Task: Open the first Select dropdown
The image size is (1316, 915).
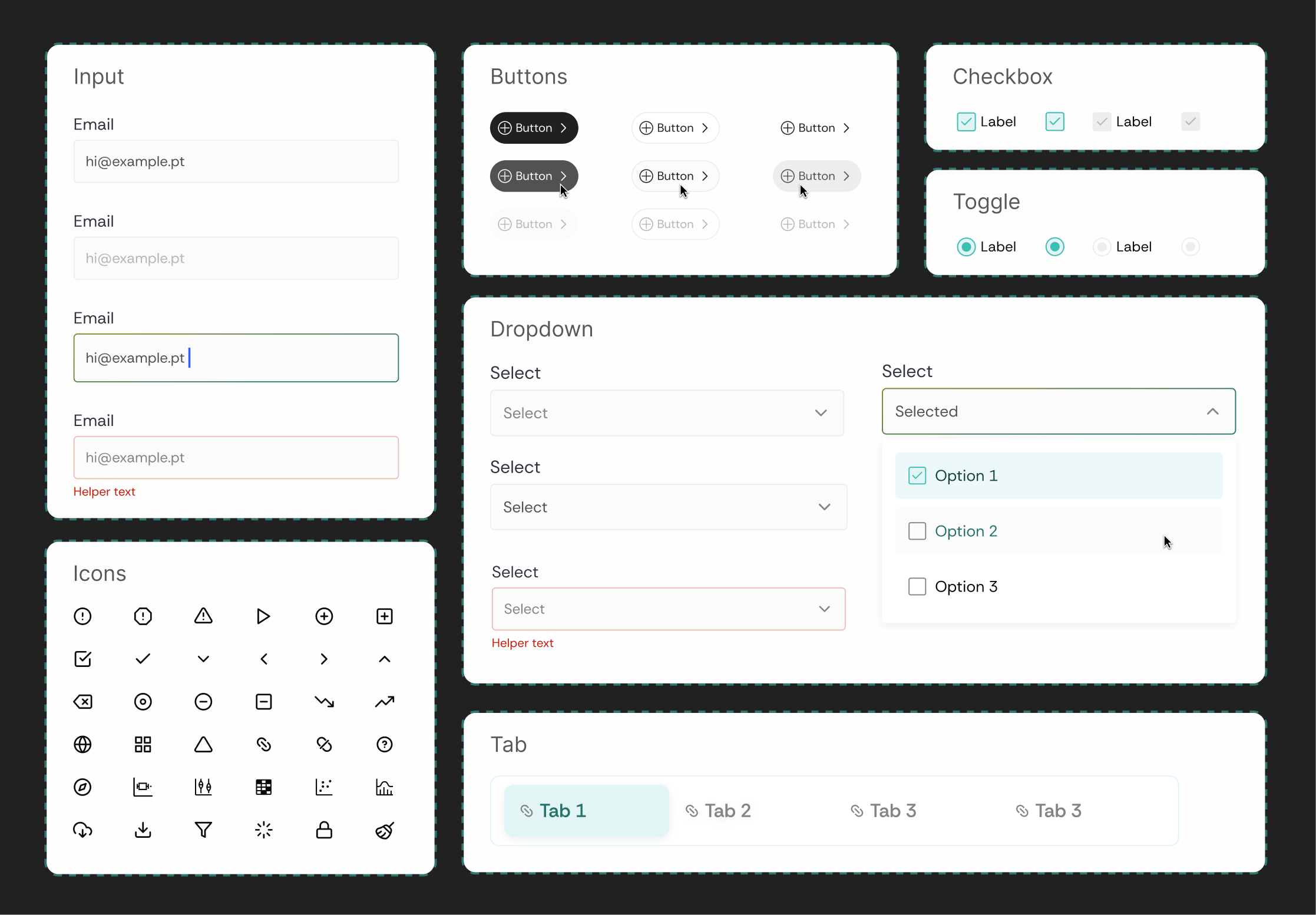Action: point(667,413)
